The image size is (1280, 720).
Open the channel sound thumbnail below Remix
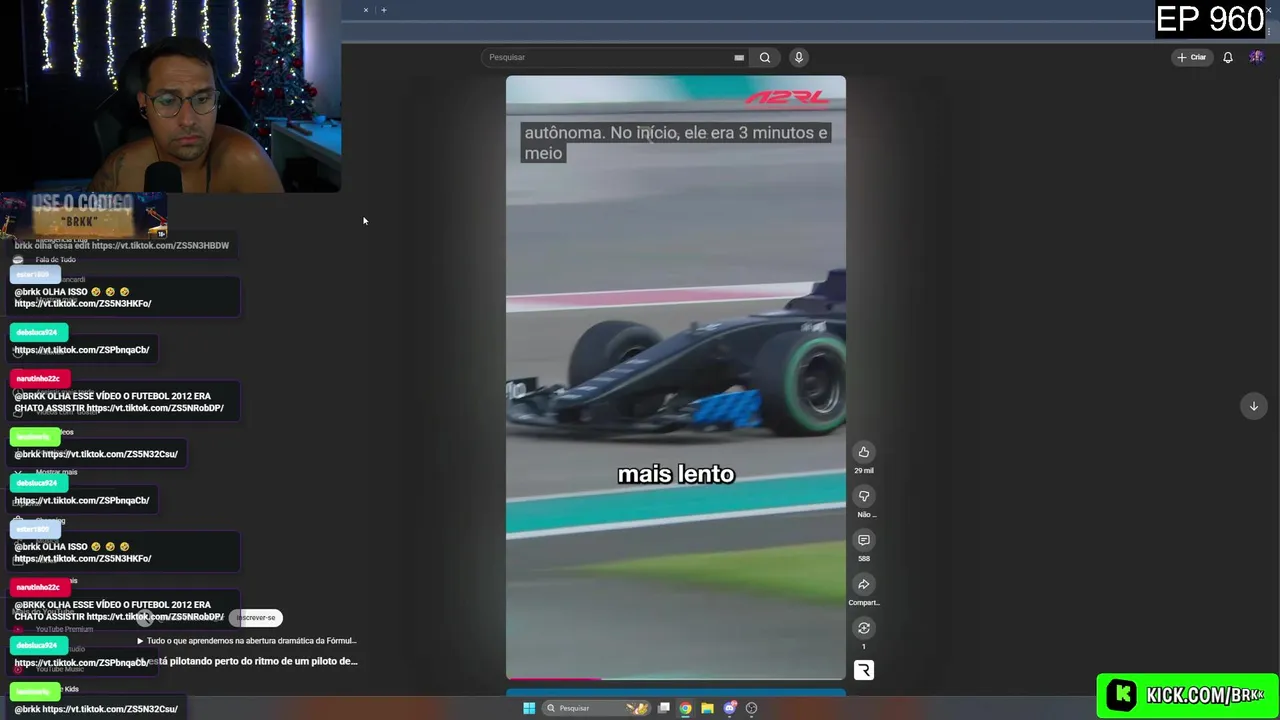tap(864, 670)
